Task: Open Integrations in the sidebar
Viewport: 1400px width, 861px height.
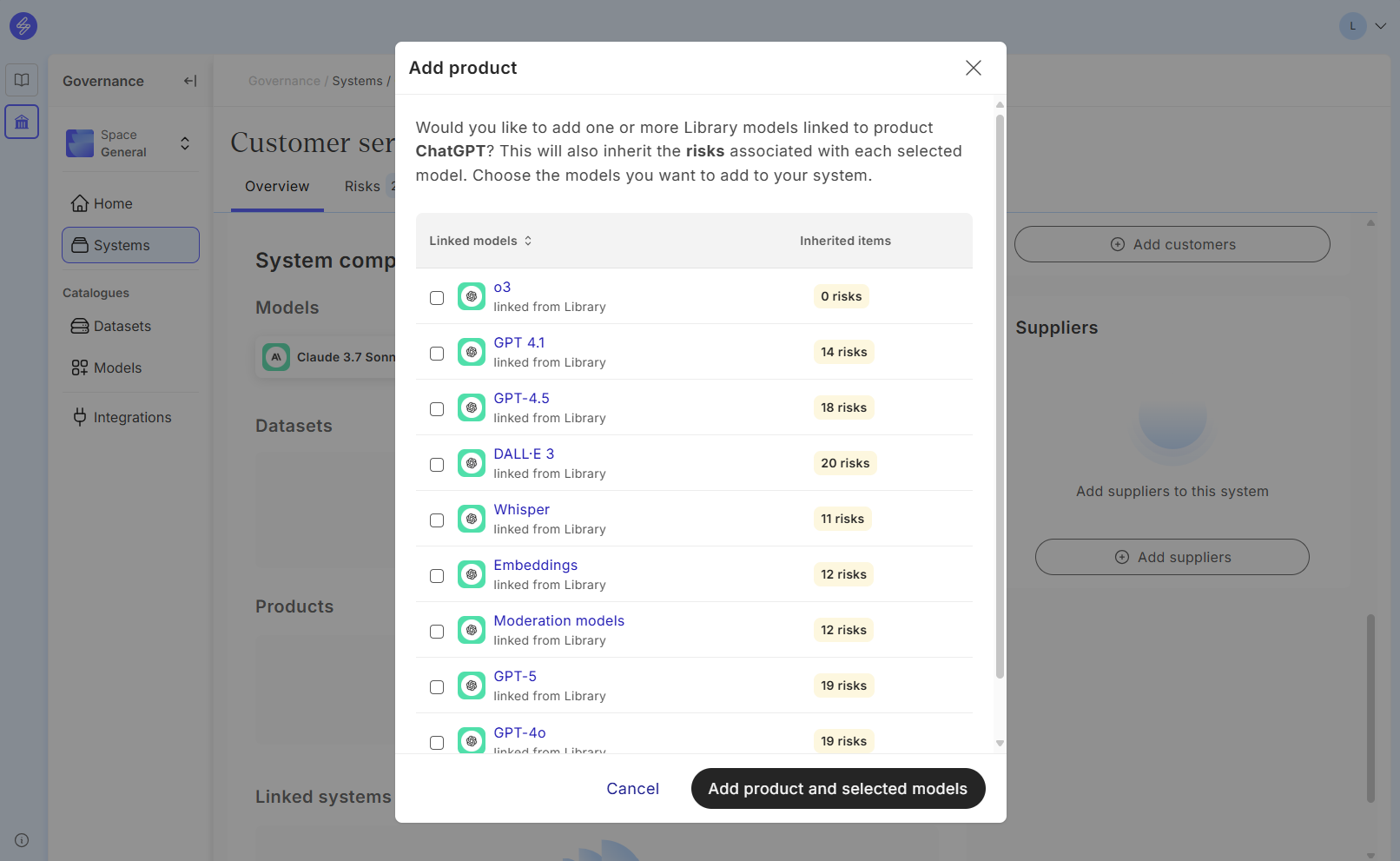Action: [x=132, y=417]
